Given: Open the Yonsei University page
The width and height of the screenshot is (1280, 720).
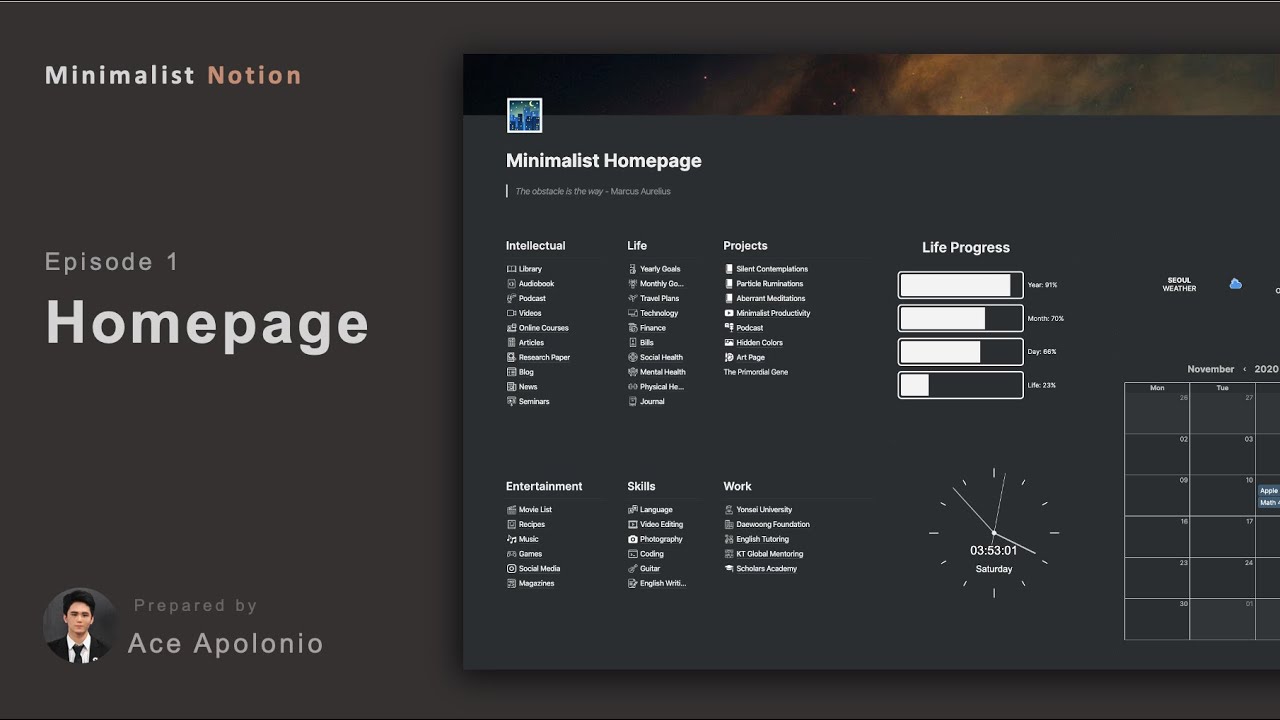Looking at the screenshot, I should [x=764, y=510].
